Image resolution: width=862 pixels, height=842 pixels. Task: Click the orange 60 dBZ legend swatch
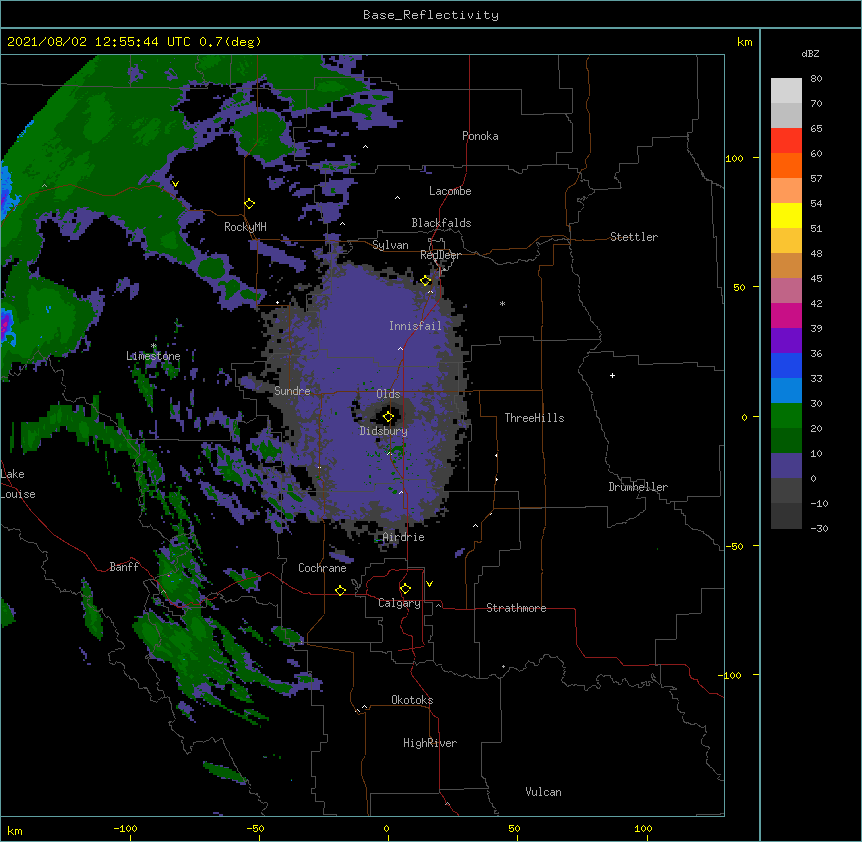tap(786, 165)
